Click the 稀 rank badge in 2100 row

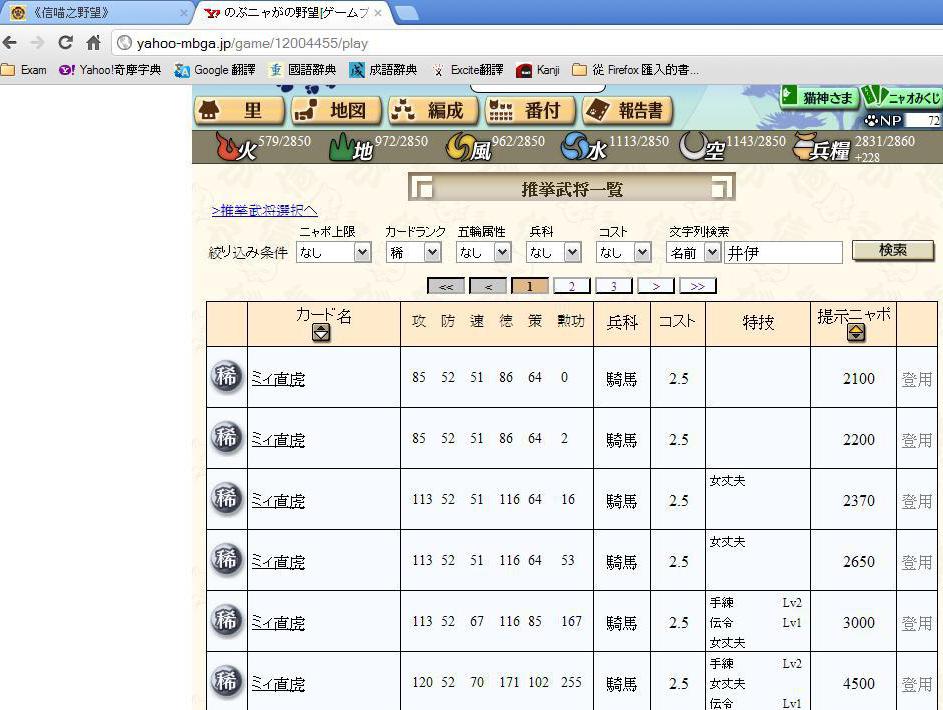tap(226, 376)
